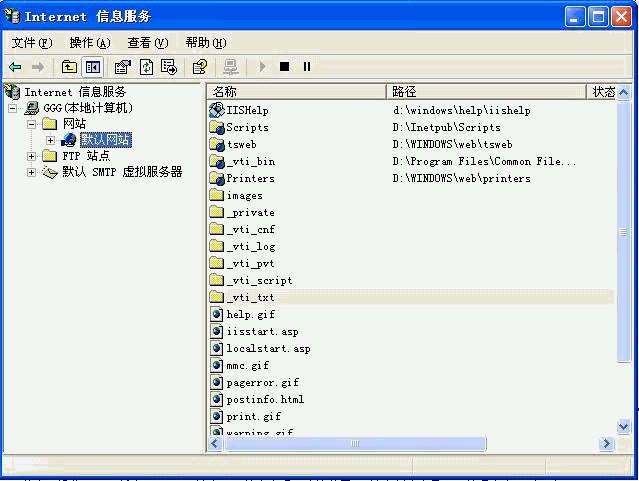Click the Export list toolbar icon
Viewport: 639px width, 481px height.
point(169,67)
